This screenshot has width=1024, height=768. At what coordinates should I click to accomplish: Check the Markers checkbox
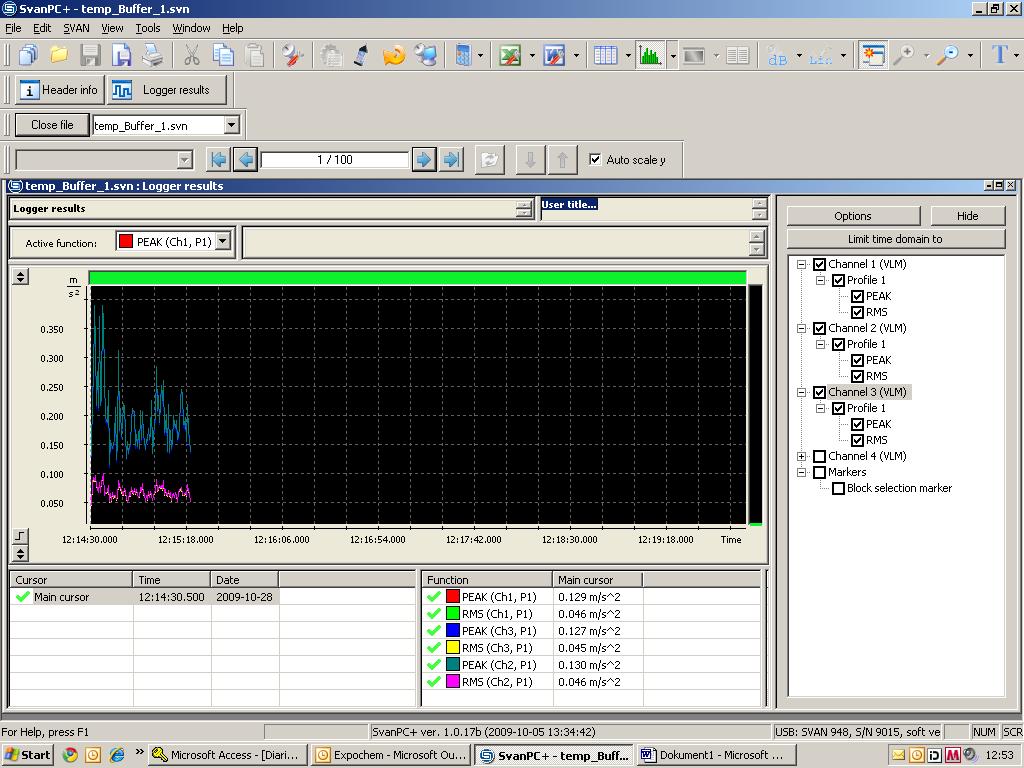pos(820,472)
